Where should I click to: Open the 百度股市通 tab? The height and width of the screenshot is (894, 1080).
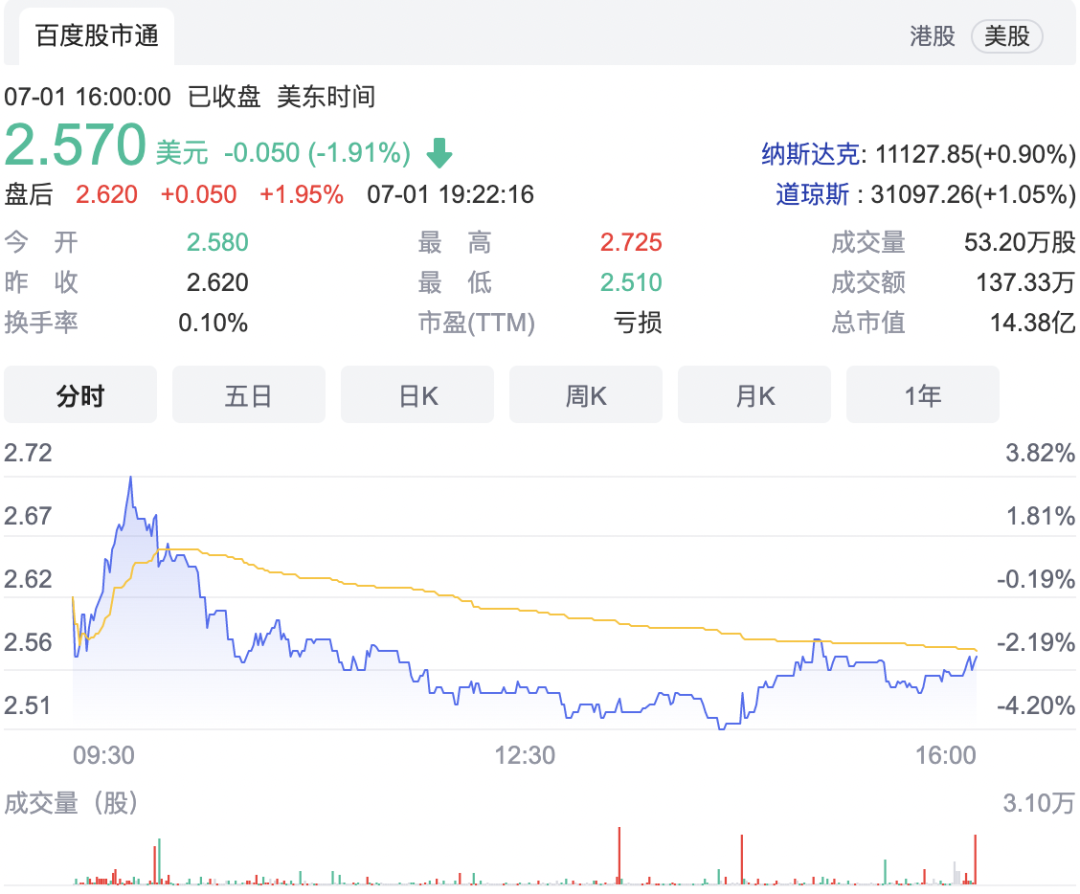pos(97,37)
